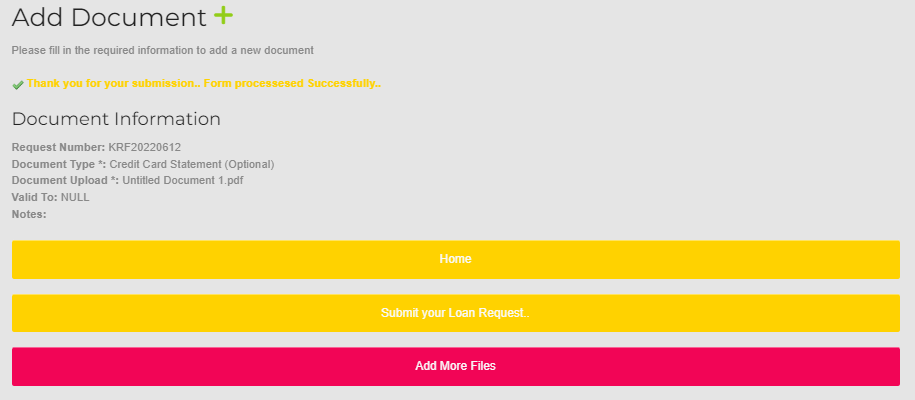
Task: Click the request number KRF20220612
Action: point(145,147)
